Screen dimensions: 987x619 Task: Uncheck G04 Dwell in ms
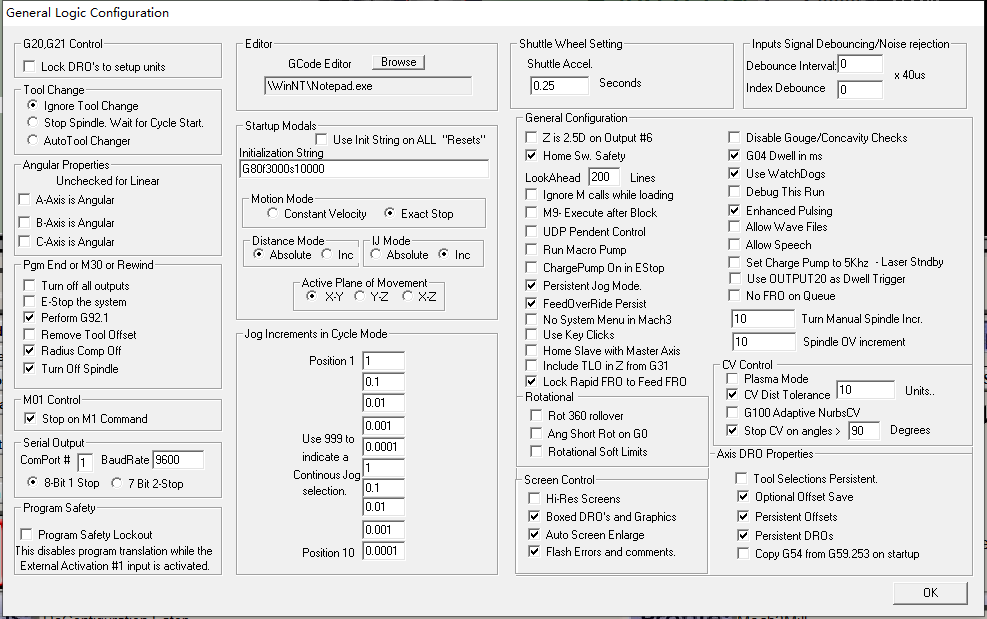pos(734,155)
